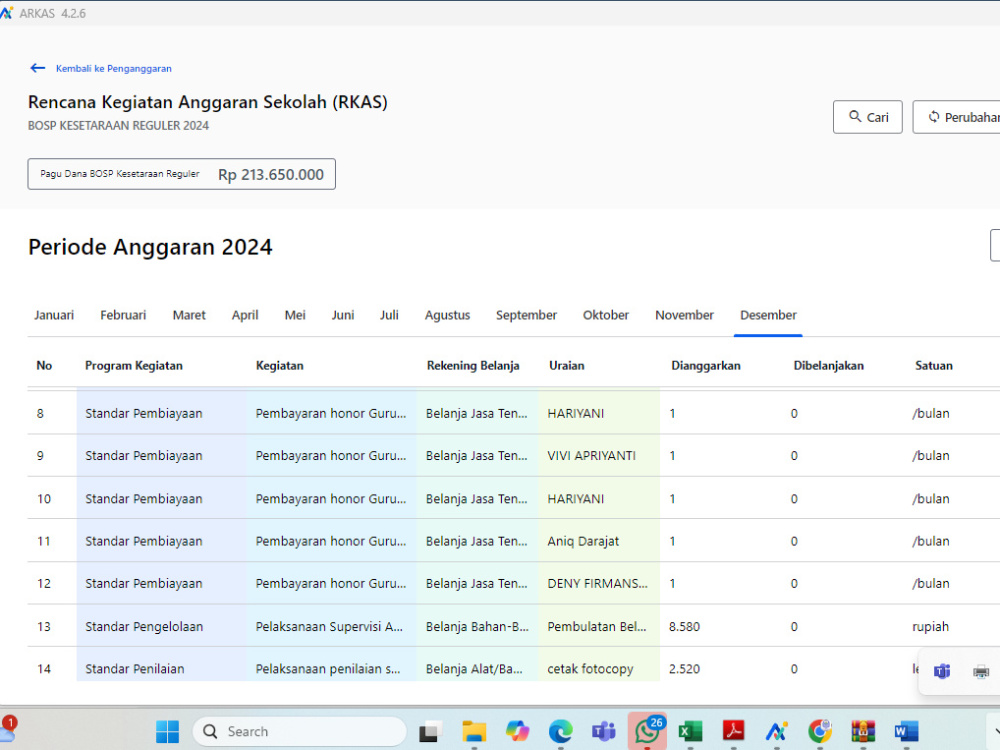
Task: Switch to the November tab
Action: coord(684,315)
